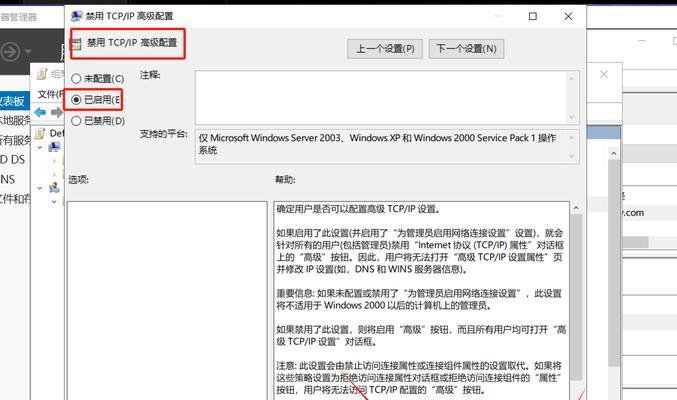Click the '注意' paragraph in help text
The height and width of the screenshot is (400, 677).
click(419, 378)
